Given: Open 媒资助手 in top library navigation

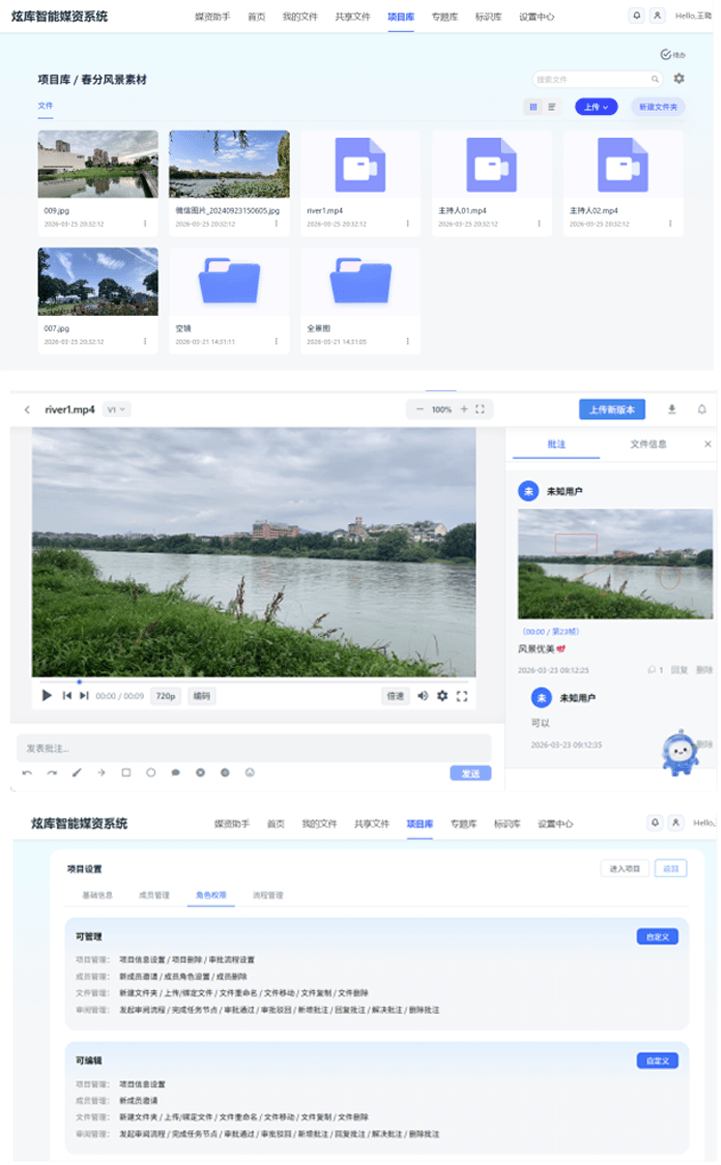Looking at the screenshot, I should pyautogui.click(x=213, y=16).
